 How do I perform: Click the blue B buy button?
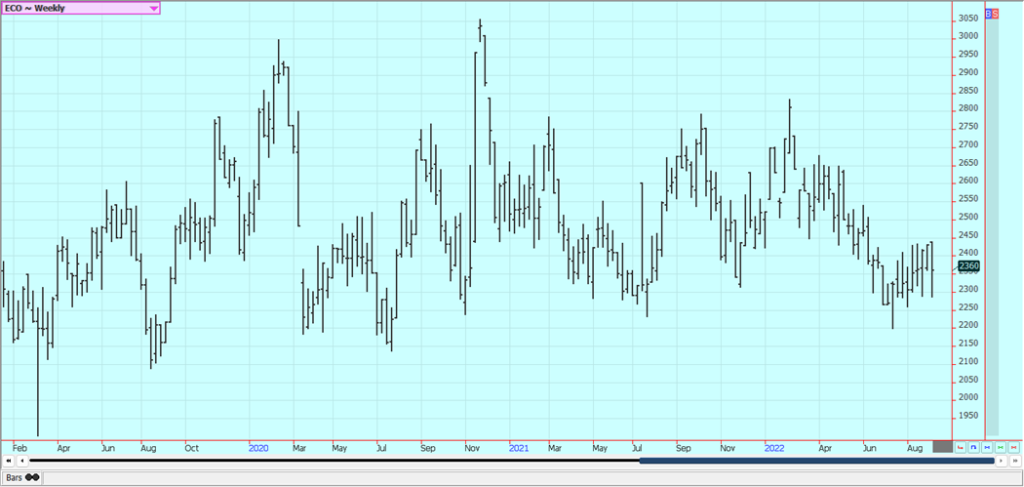coord(988,13)
